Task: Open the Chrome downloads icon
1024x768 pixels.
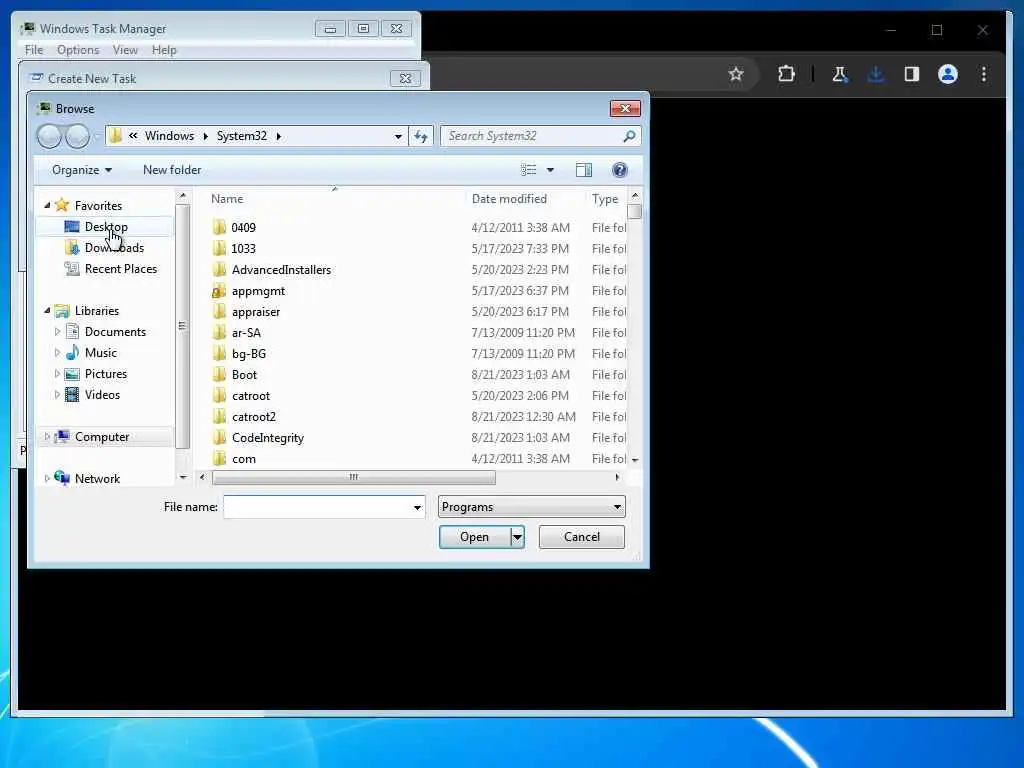Action: 876,74
